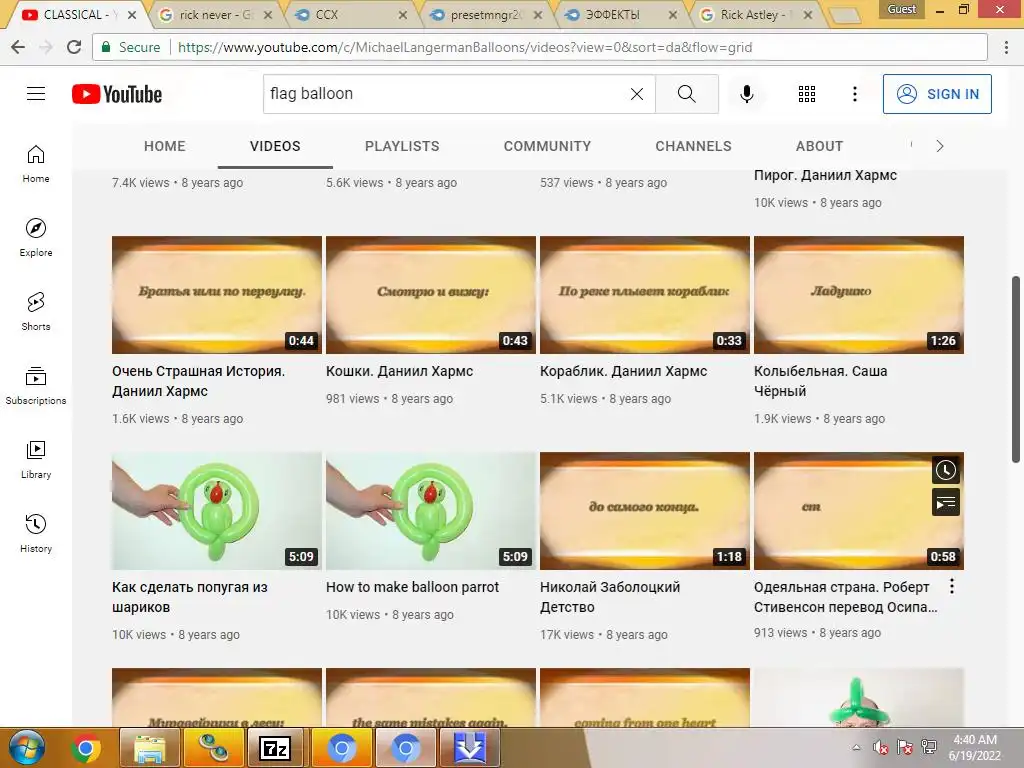Open video titled Колыбельная. Саша Чёрный

[x=820, y=381]
